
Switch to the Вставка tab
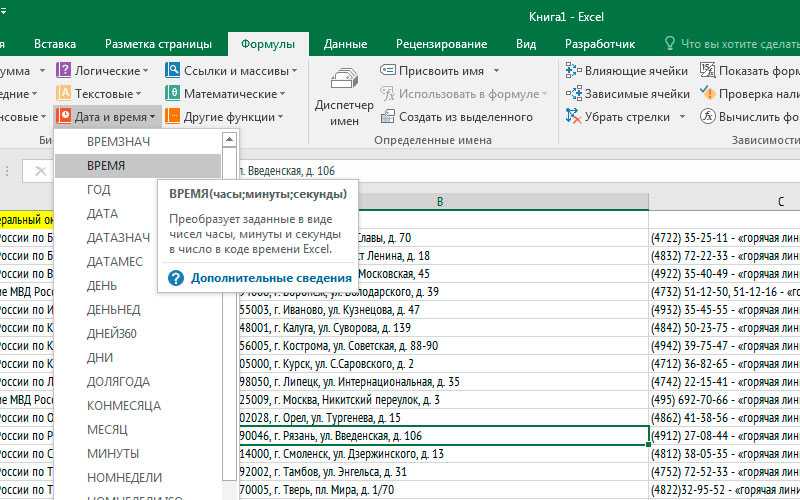tap(55, 44)
